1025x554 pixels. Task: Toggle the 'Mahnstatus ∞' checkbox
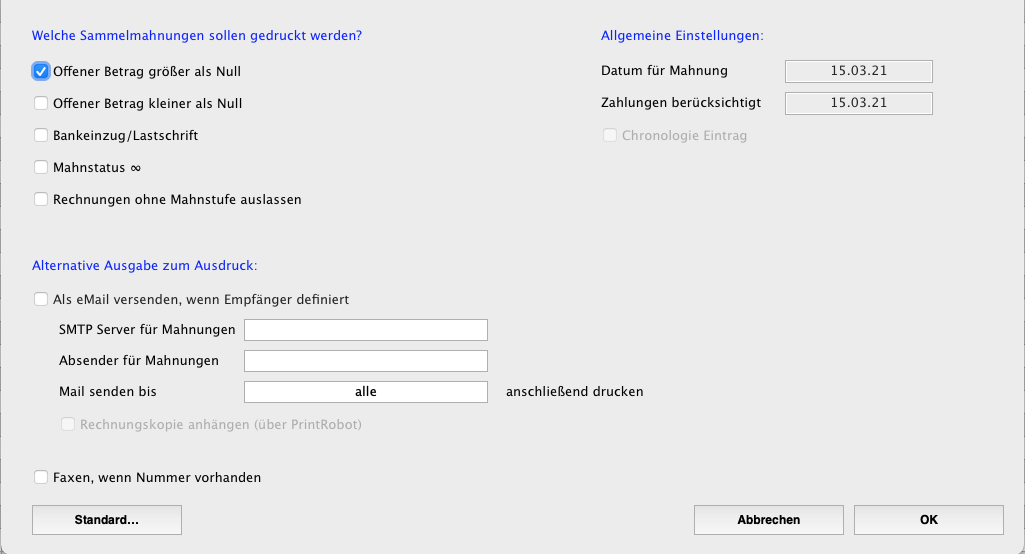[41, 167]
